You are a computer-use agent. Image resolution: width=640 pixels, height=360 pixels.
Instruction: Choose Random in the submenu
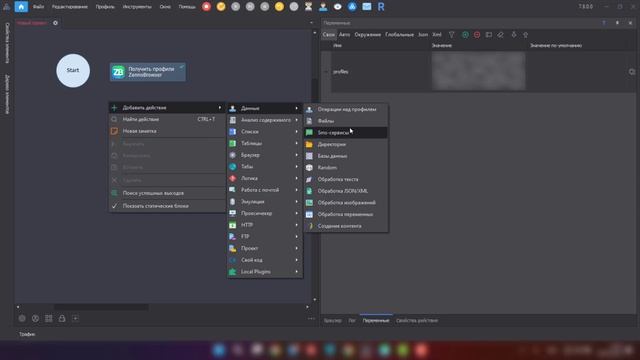tap(346, 168)
